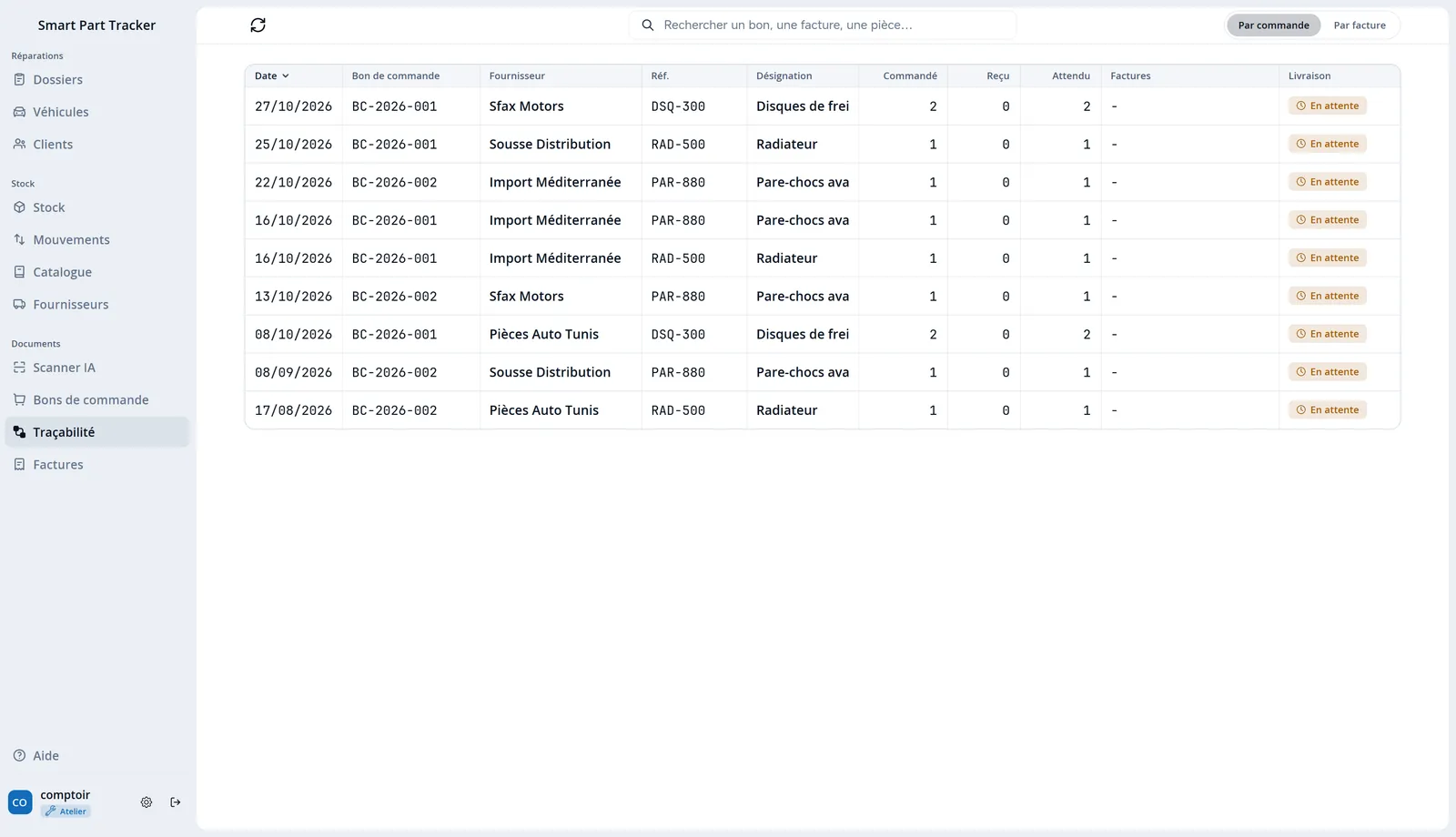Click Sousse Distribution in the 25/10/2026 row
This screenshot has width=1456, height=837.
pyautogui.click(x=550, y=145)
